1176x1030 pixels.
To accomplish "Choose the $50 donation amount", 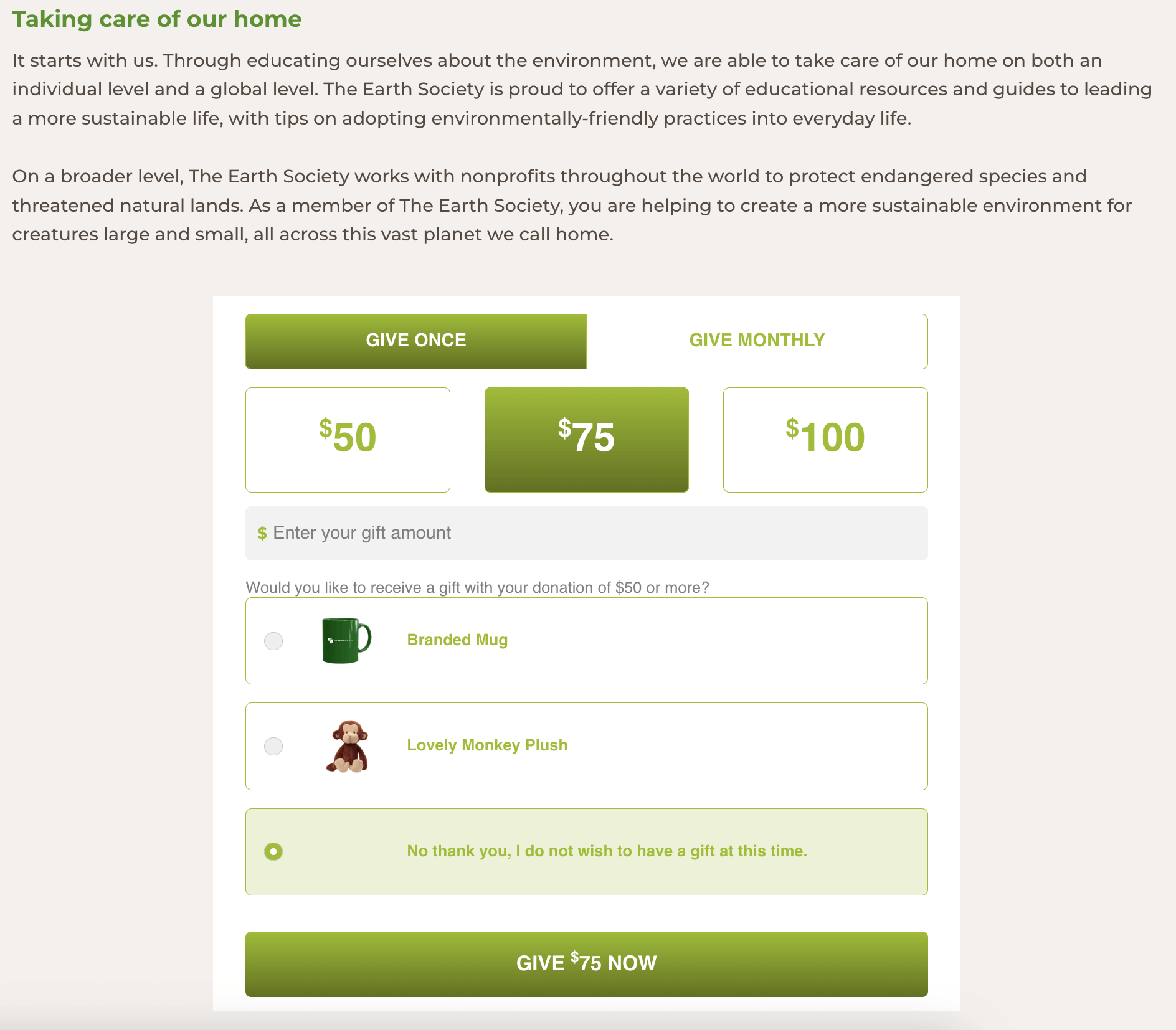I will 348,440.
